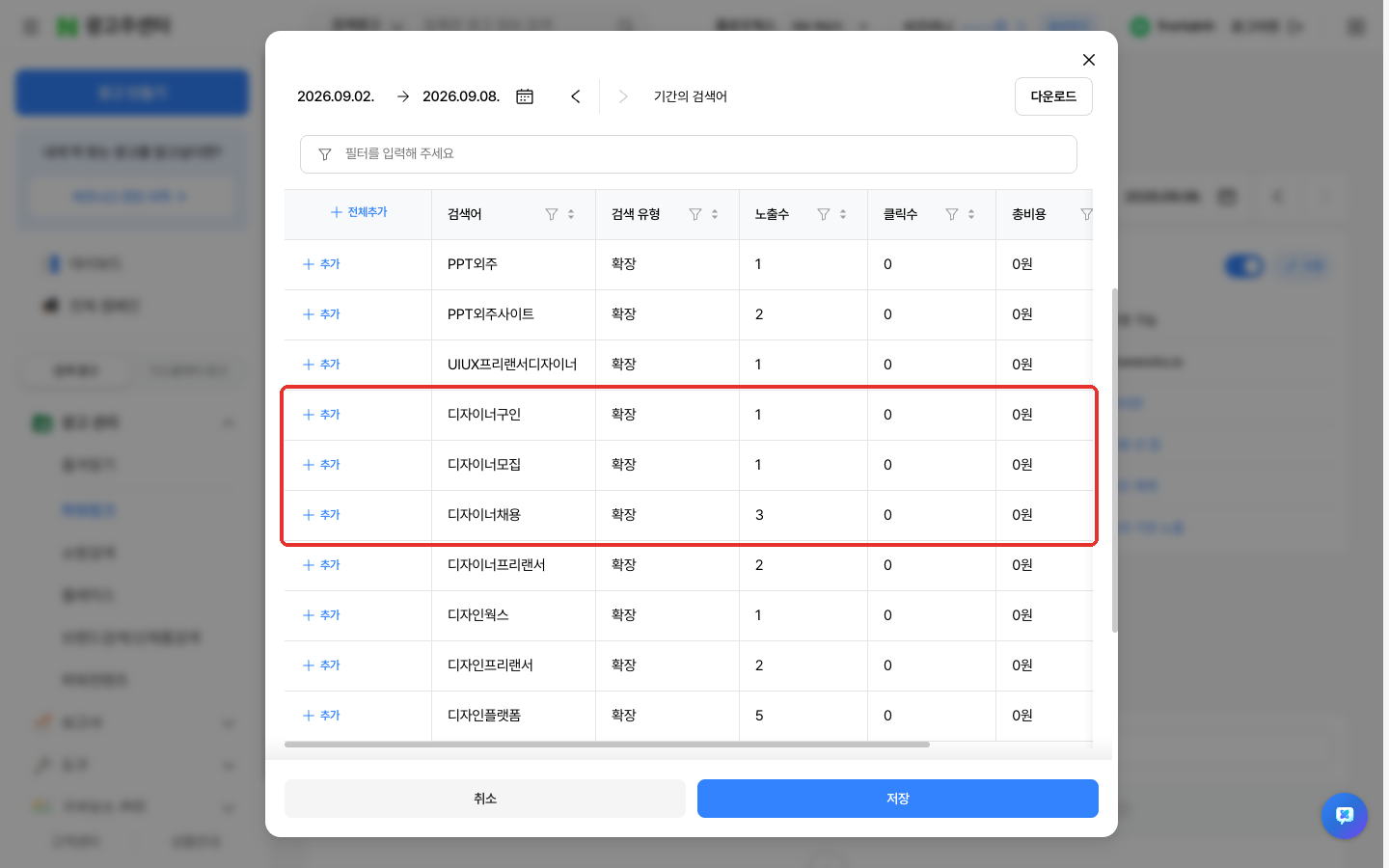Add the 디자인웍스 keyword
Screen dimensions: 1389x868
coord(321,615)
